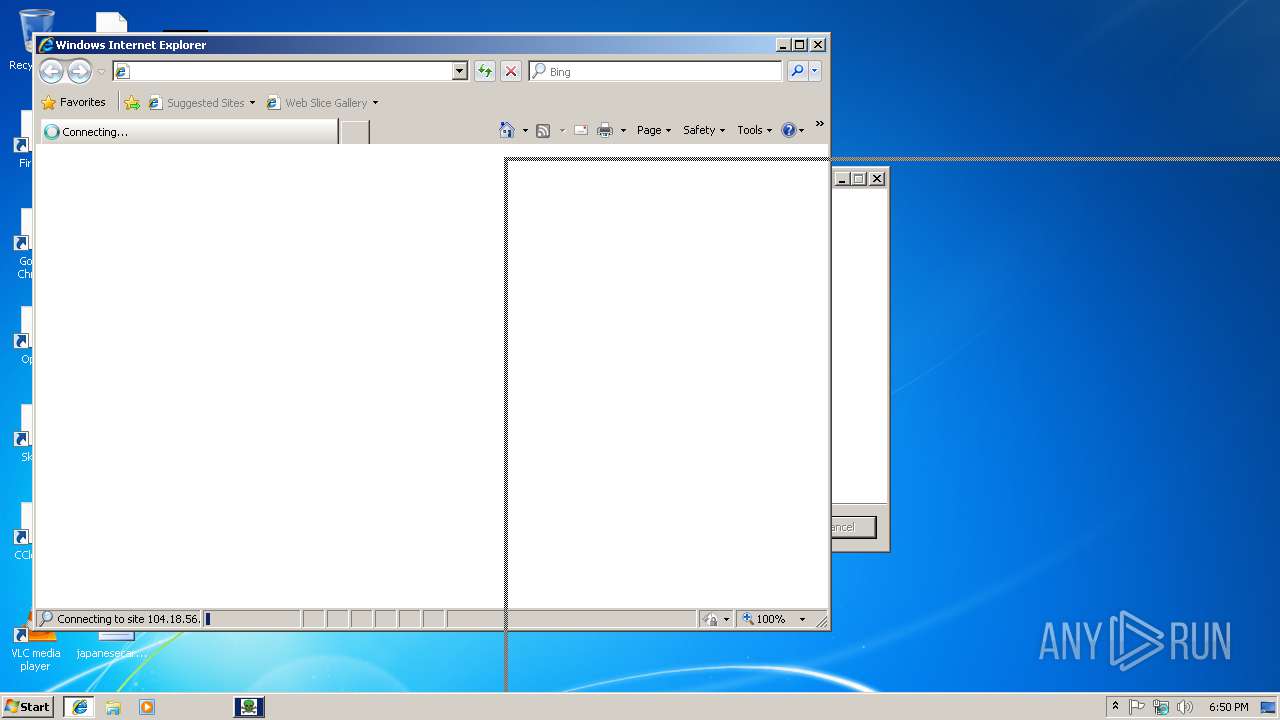Viewport: 1280px width, 720px height.
Task: Open the recent pages dropdown arrow
Action: pyautogui.click(x=101, y=72)
